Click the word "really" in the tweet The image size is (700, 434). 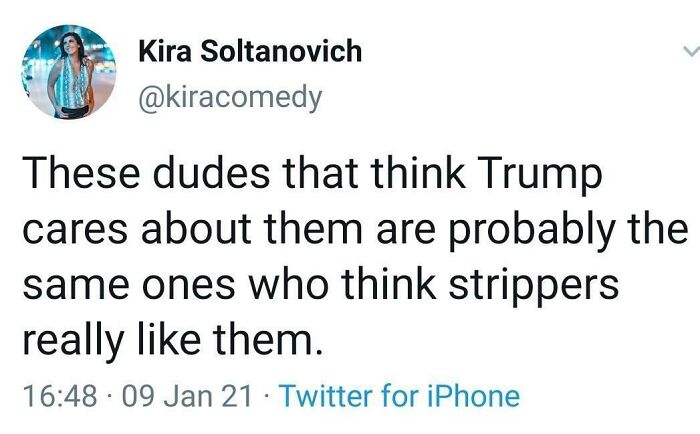[73, 341]
